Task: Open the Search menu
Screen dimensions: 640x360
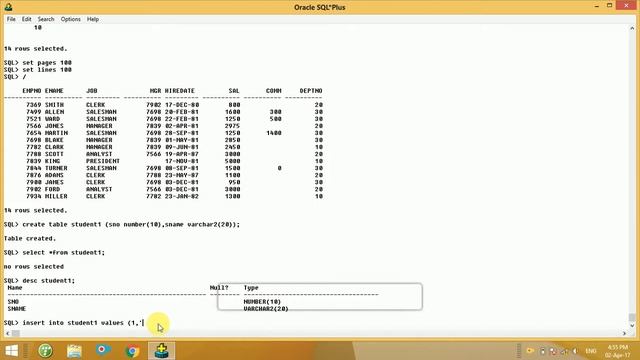Action: 46,19
